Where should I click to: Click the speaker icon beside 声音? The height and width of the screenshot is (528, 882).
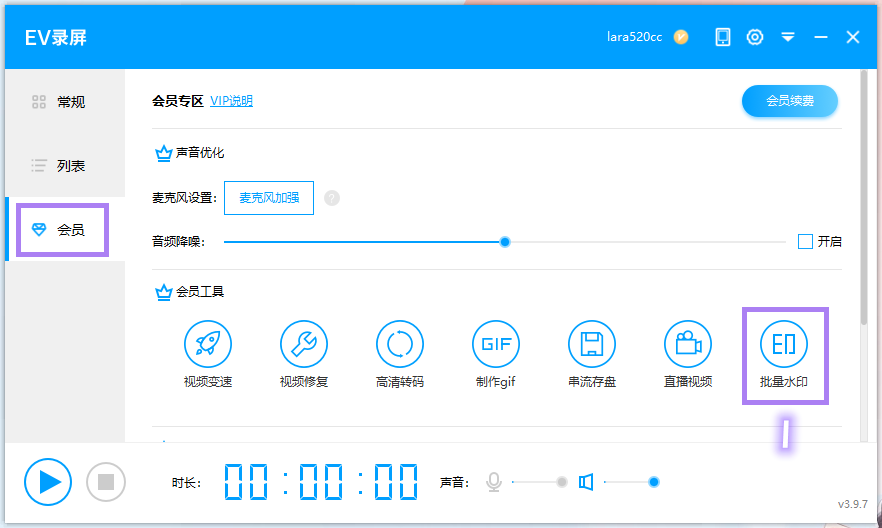click(x=586, y=482)
